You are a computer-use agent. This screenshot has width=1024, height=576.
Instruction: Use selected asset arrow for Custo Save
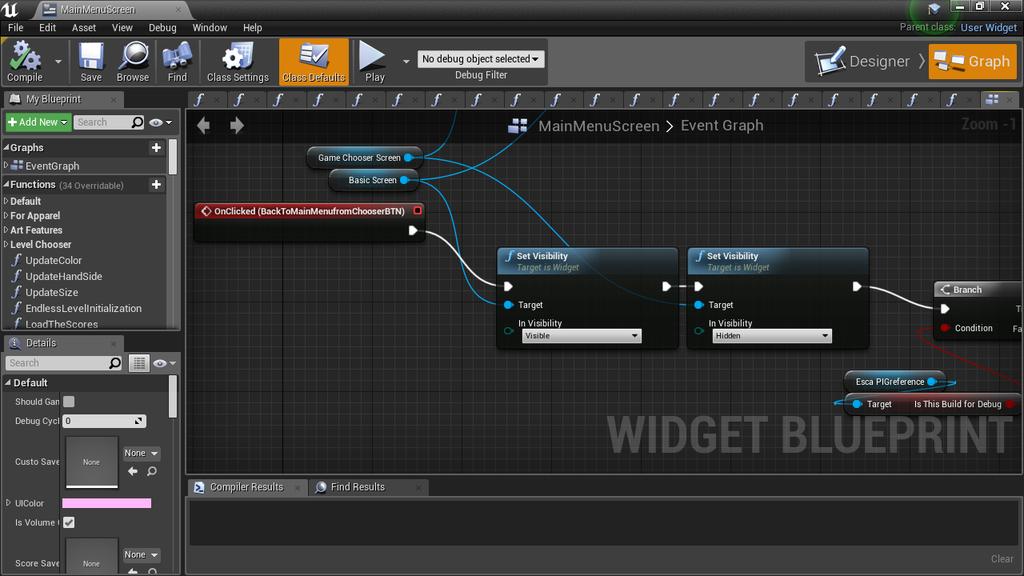click(x=133, y=471)
